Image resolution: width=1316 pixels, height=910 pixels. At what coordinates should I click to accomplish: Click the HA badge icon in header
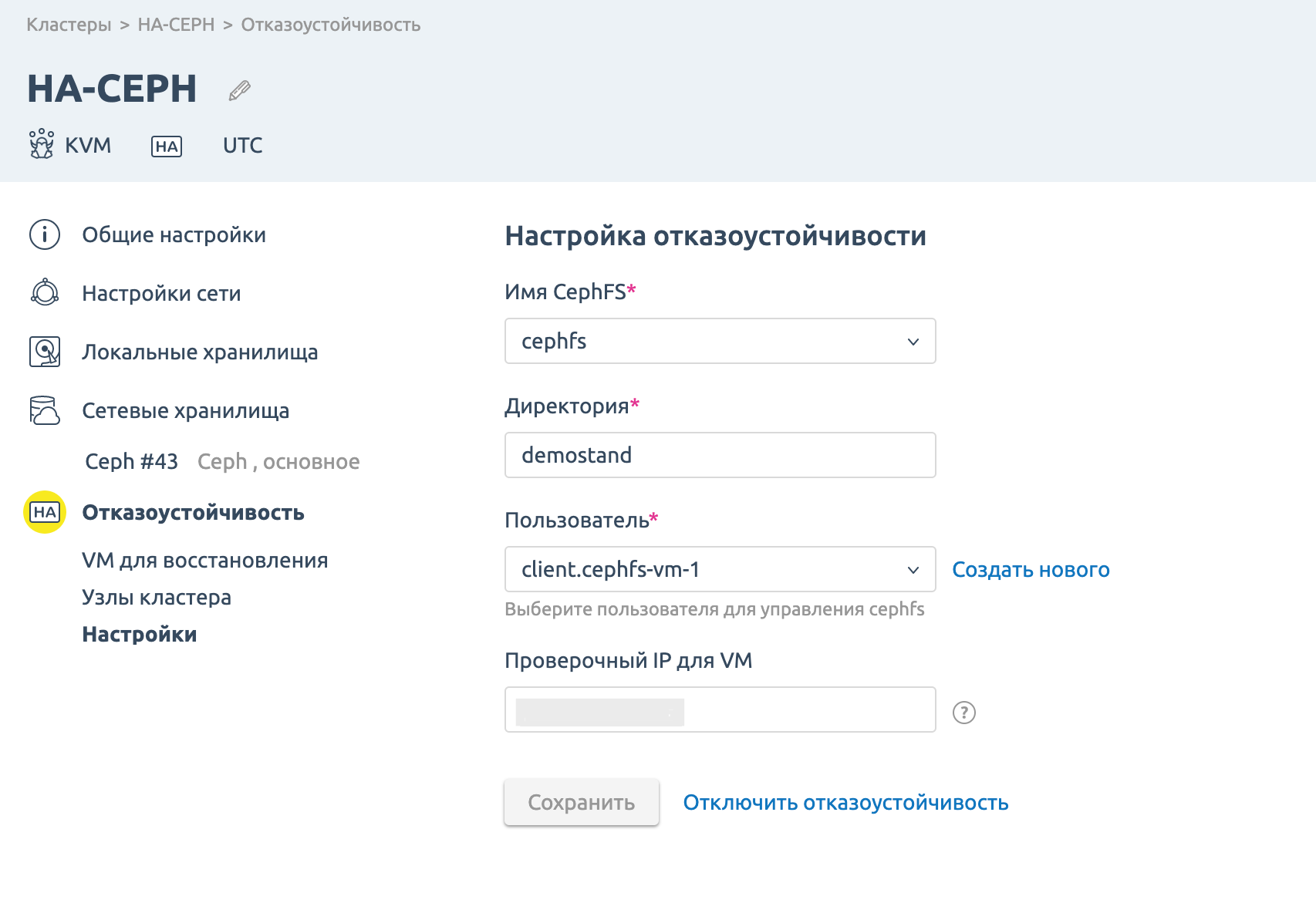click(167, 147)
